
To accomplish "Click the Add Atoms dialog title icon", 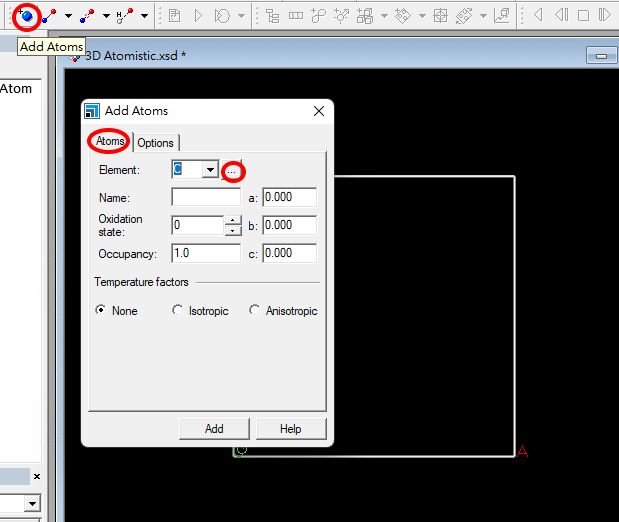I will 92,111.
